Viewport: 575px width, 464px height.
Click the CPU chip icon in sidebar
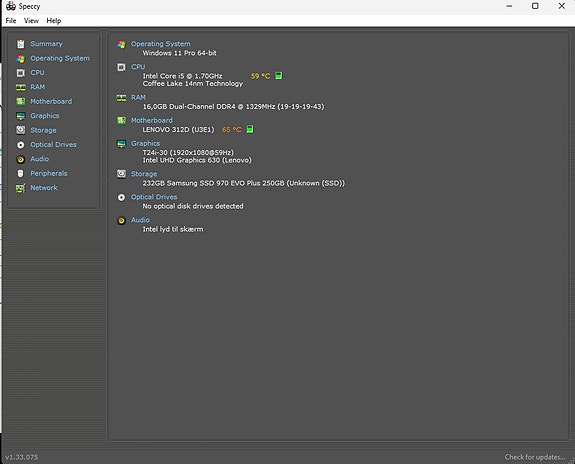21,73
